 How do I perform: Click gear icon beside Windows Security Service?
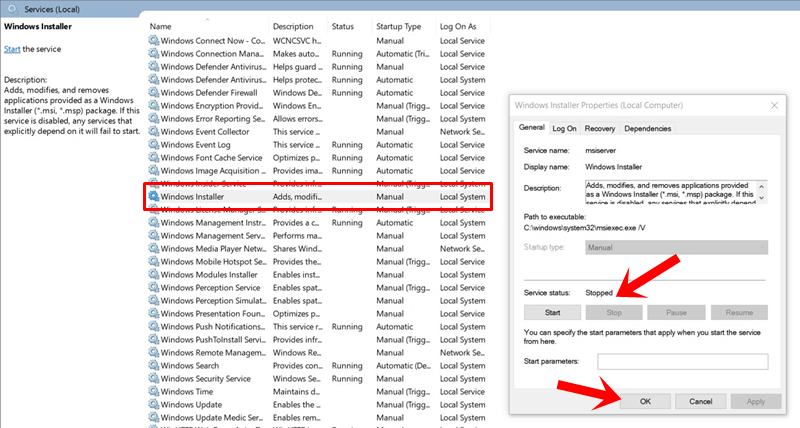154,379
